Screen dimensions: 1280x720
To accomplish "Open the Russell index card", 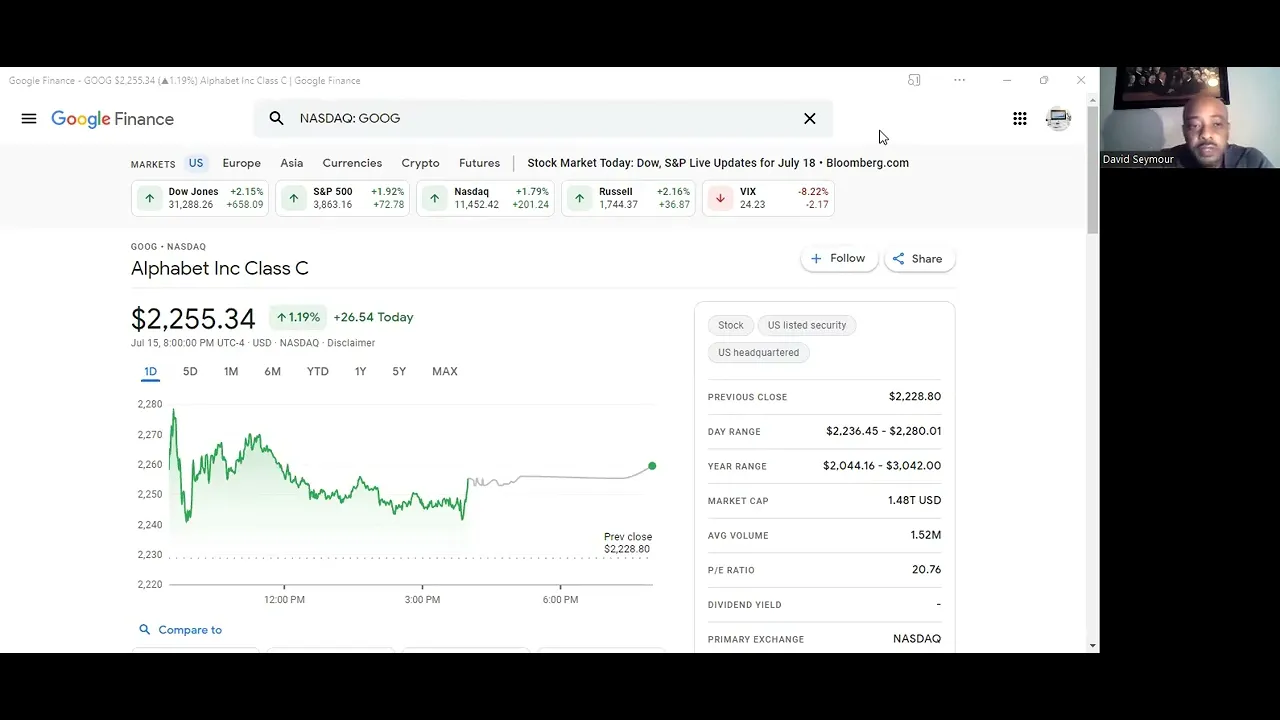I will (x=628, y=198).
